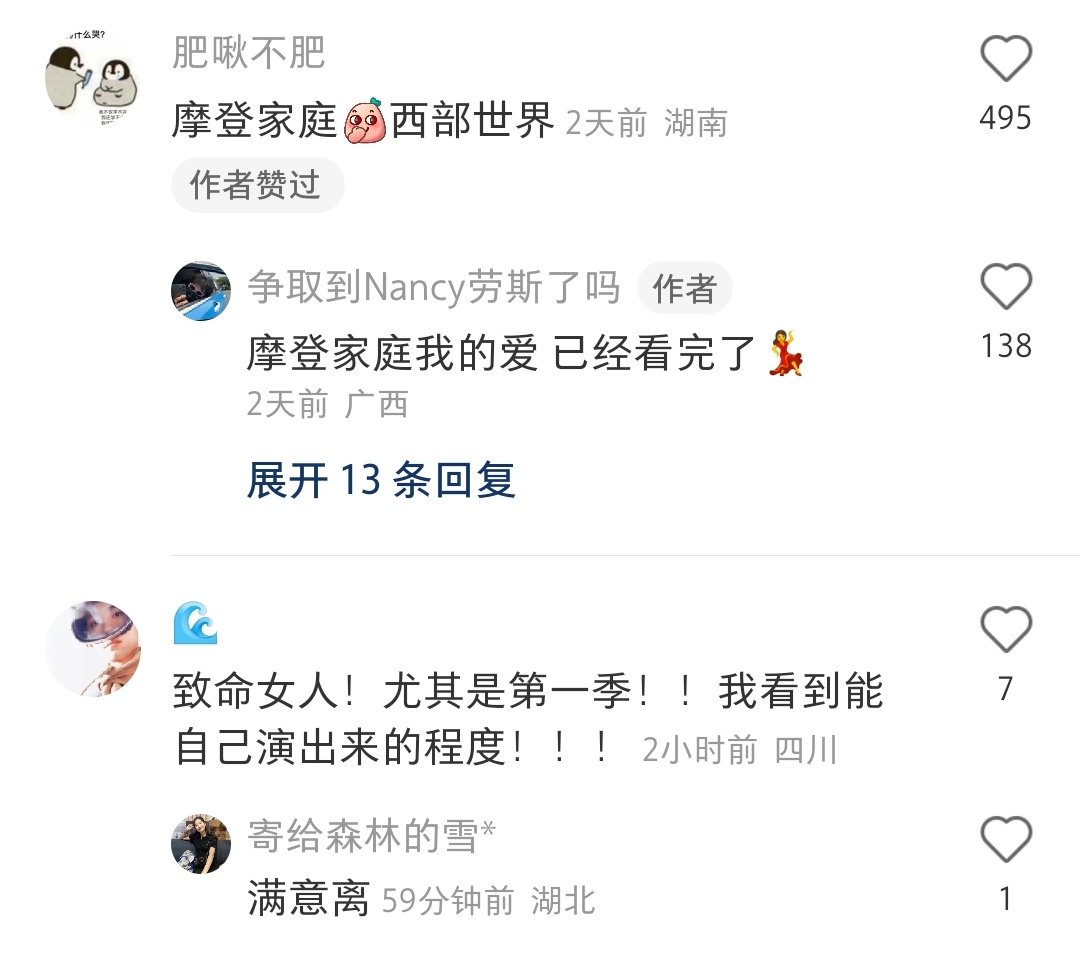The width and height of the screenshot is (1080, 958).
Task: Tap the reply 摩登家庭我的爱 已经看完了
Action: (x=525, y=353)
